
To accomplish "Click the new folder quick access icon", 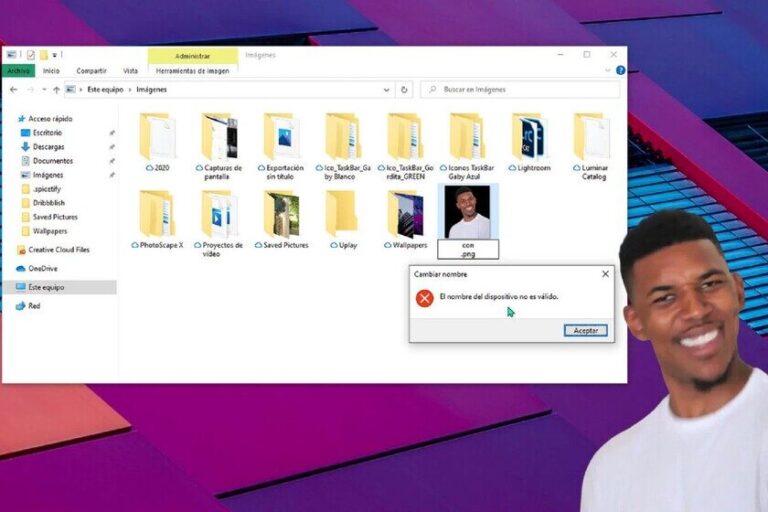I will tap(44, 55).
